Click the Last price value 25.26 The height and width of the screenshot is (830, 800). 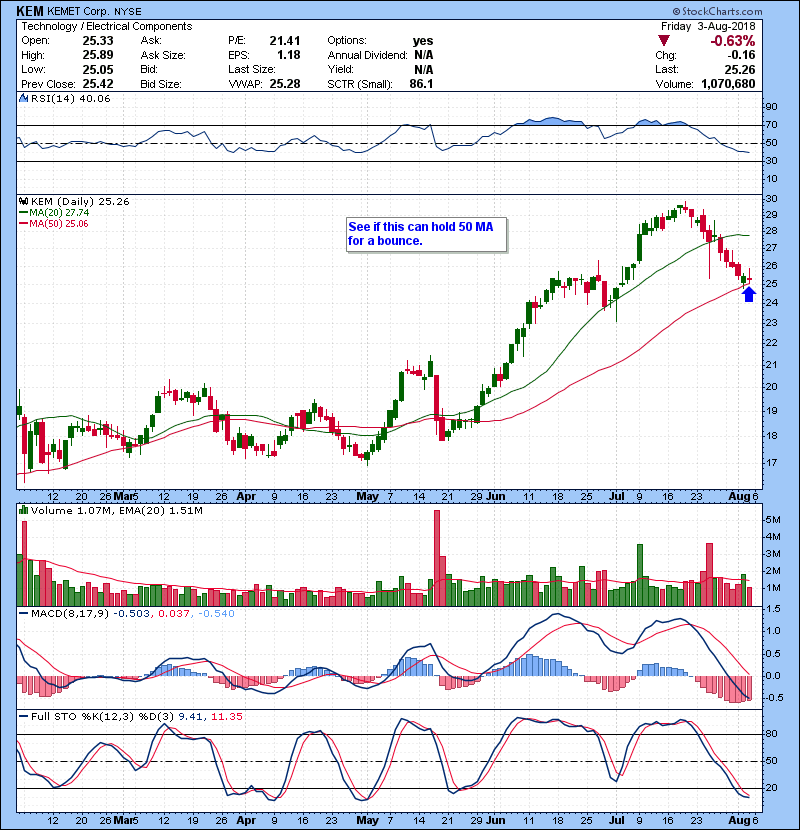click(x=740, y=69)
